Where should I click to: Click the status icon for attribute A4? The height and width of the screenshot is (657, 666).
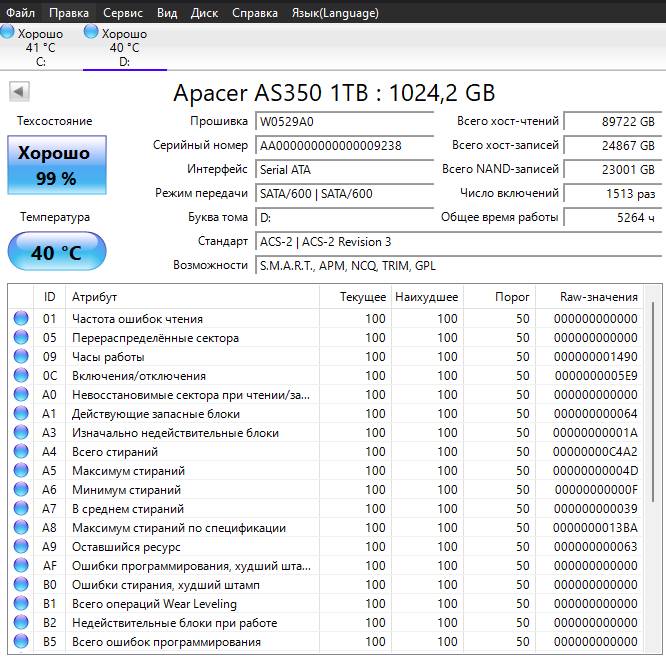pyautogui.click(x=21, y=451)
